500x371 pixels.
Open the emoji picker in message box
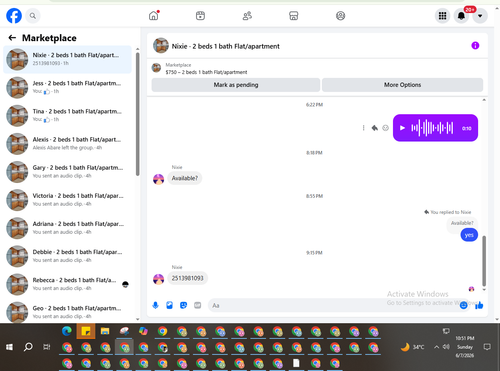(463, 305)
